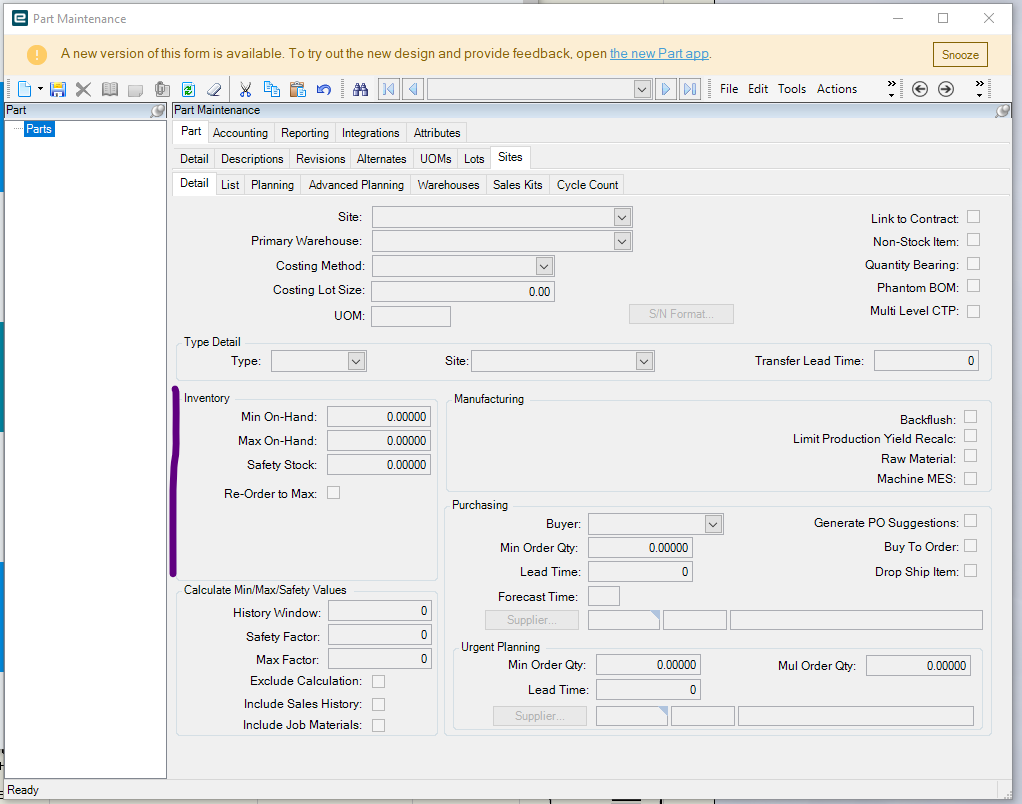Enable the Non-Stock Item checkbox
This screenshot has height=804, width=1022.
973,240
